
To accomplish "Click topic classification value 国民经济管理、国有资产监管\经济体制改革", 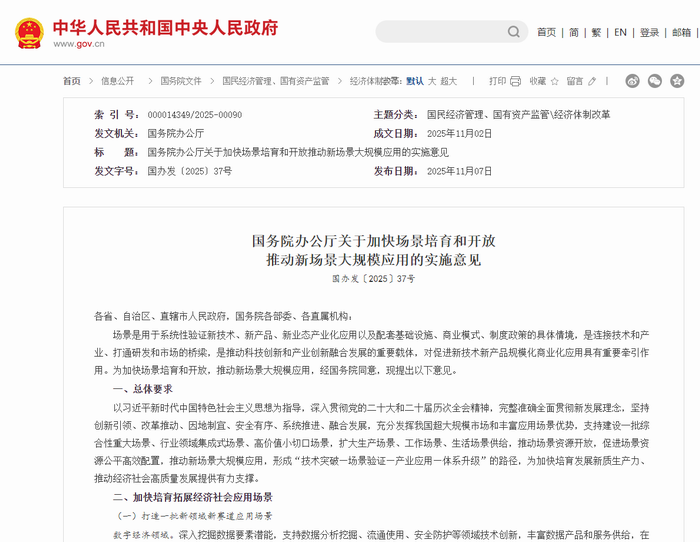I will [x=518, y=115].
